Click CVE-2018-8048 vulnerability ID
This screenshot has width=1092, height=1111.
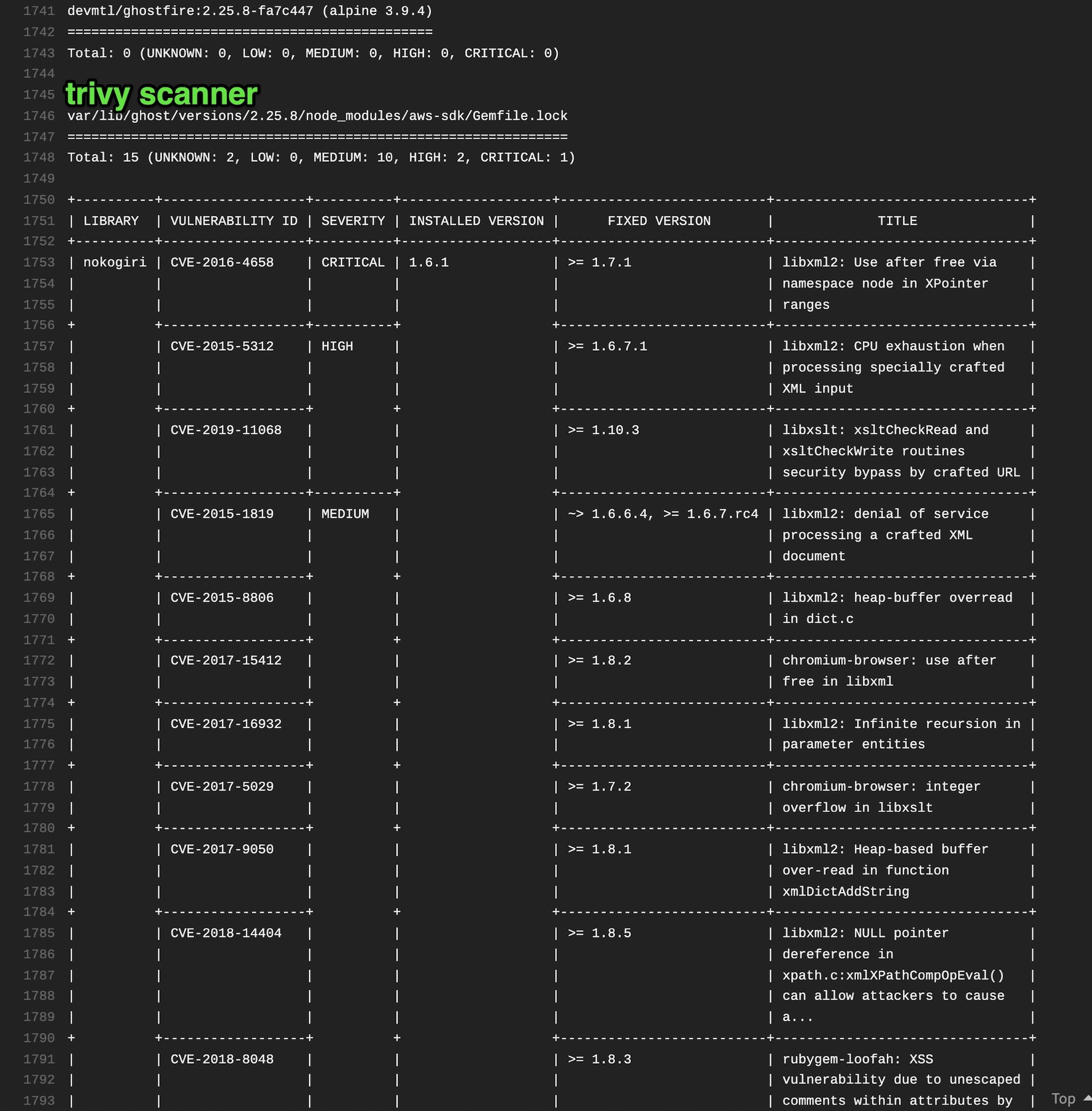222,1059
